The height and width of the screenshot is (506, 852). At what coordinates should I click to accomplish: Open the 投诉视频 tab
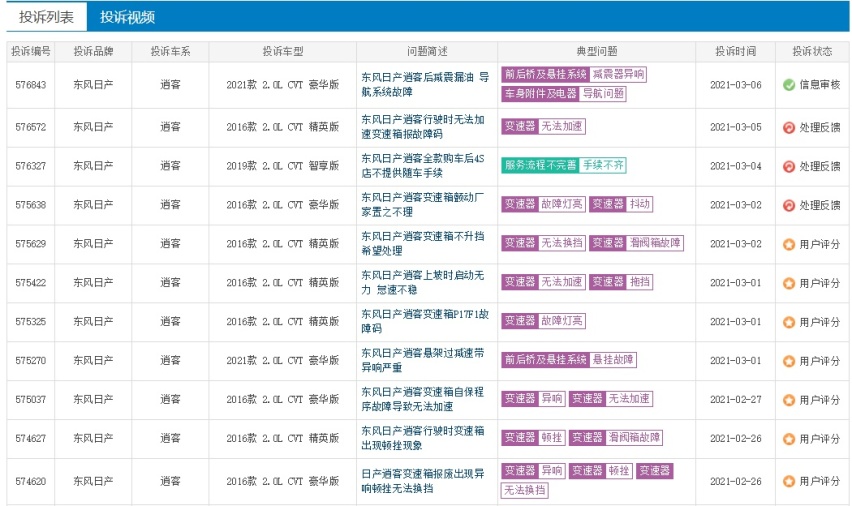127,17
